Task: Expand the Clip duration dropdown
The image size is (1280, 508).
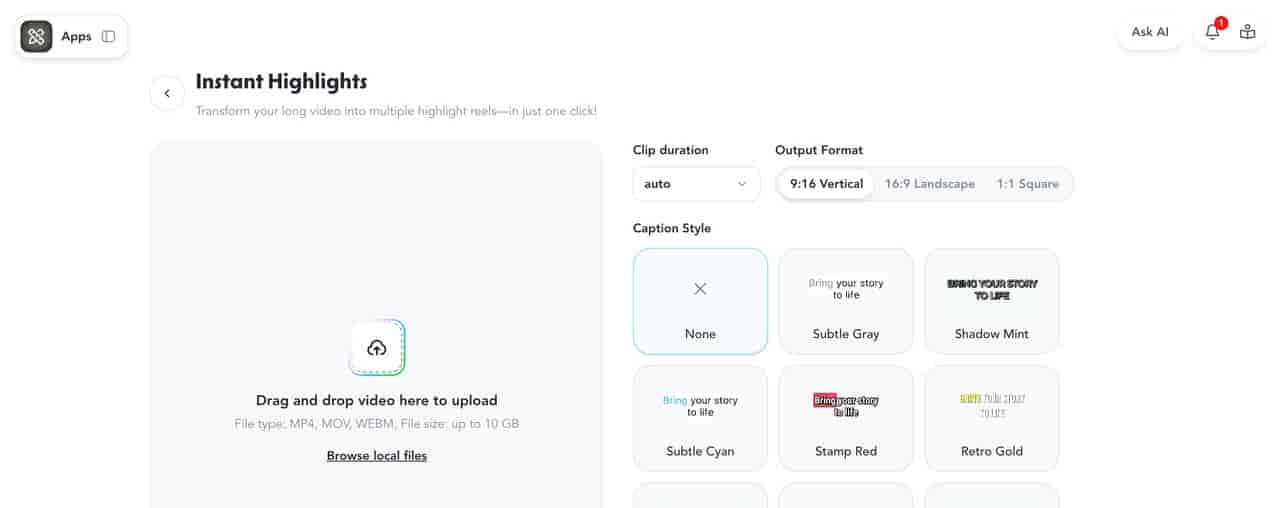Action: (696, 184)
